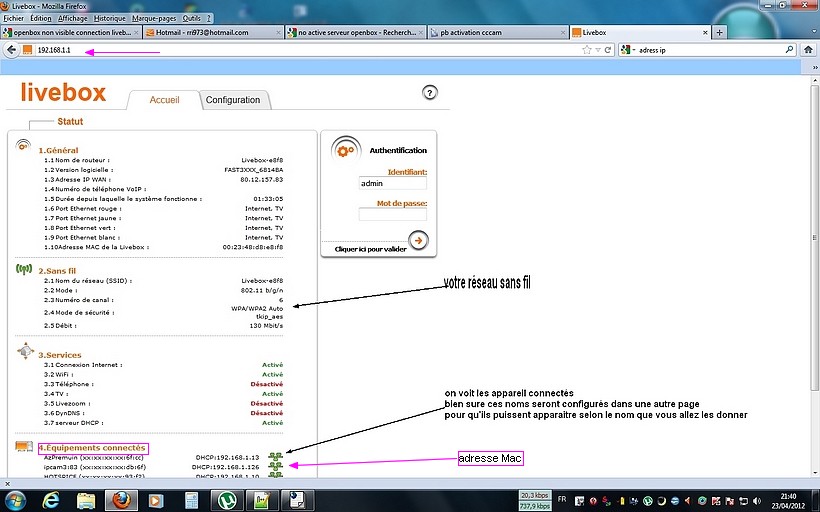Open the Marque-pages menu

tap(153, 18)
